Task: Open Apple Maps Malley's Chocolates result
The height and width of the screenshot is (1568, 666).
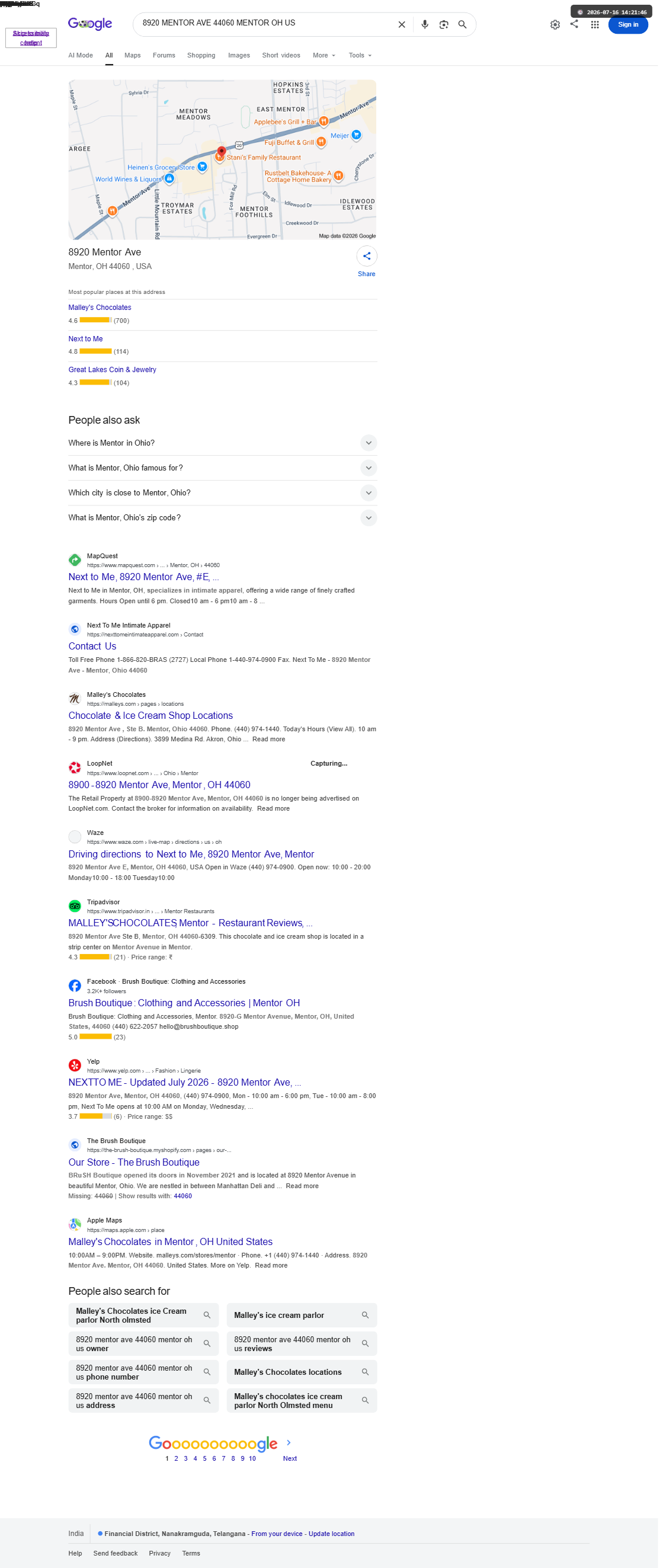Action: (x=171, y=1241)
